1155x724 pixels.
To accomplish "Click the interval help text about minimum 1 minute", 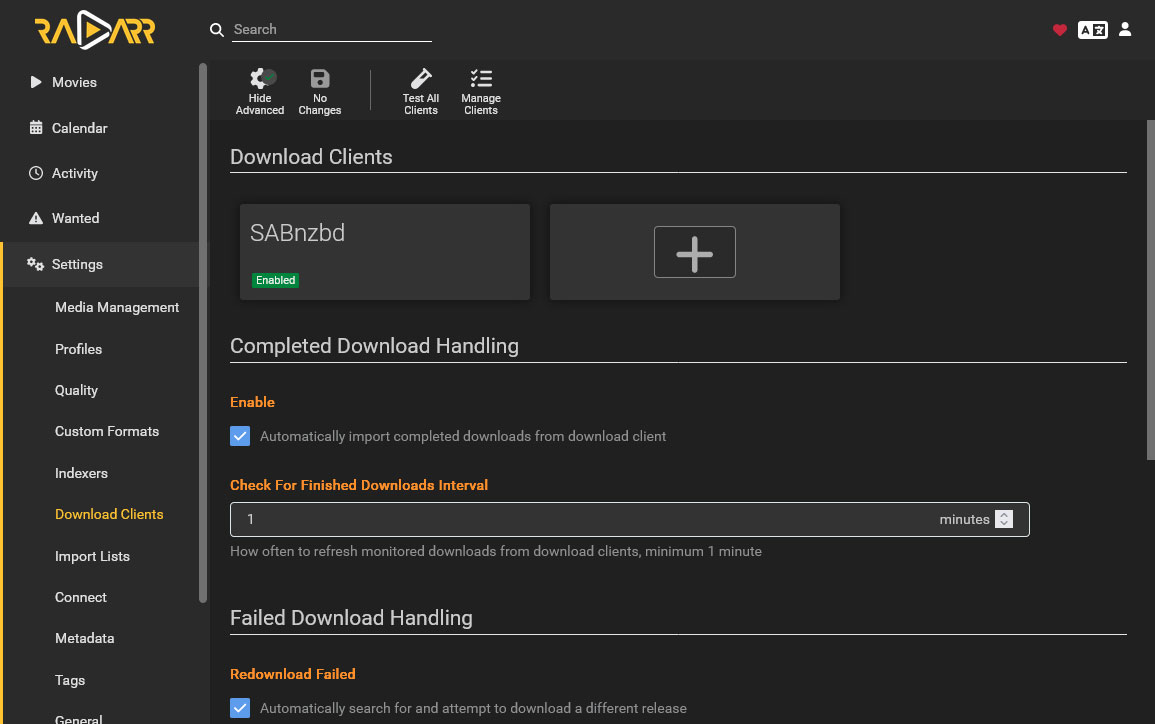I will pos(496,552).
